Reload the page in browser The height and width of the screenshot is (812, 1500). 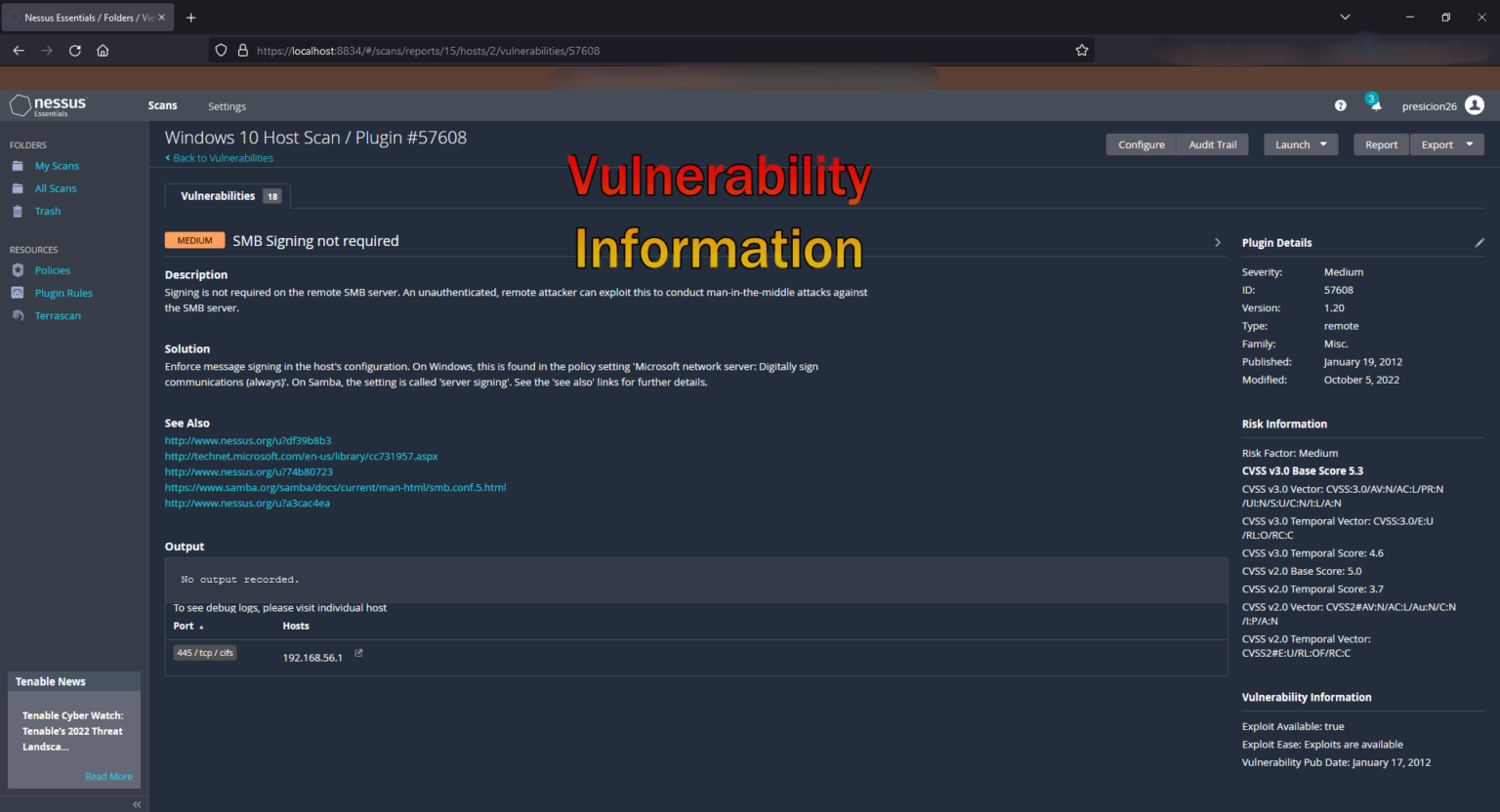pos(75,51)
